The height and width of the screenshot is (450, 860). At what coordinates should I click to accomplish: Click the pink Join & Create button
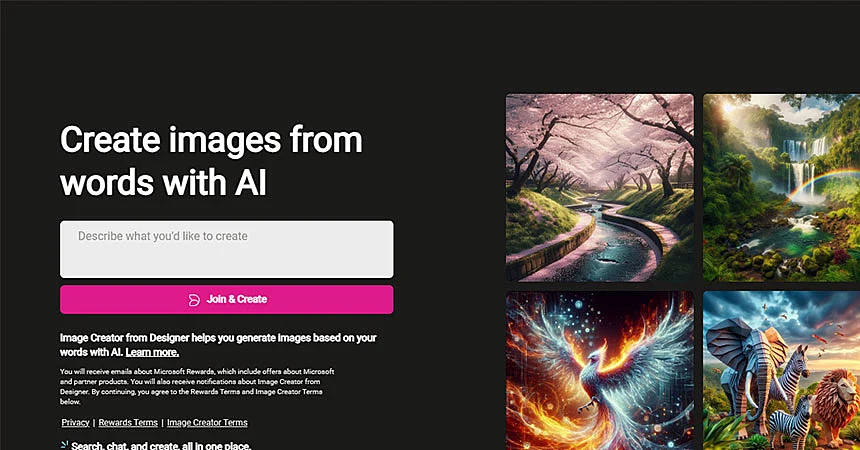click(x=227, y=300)
